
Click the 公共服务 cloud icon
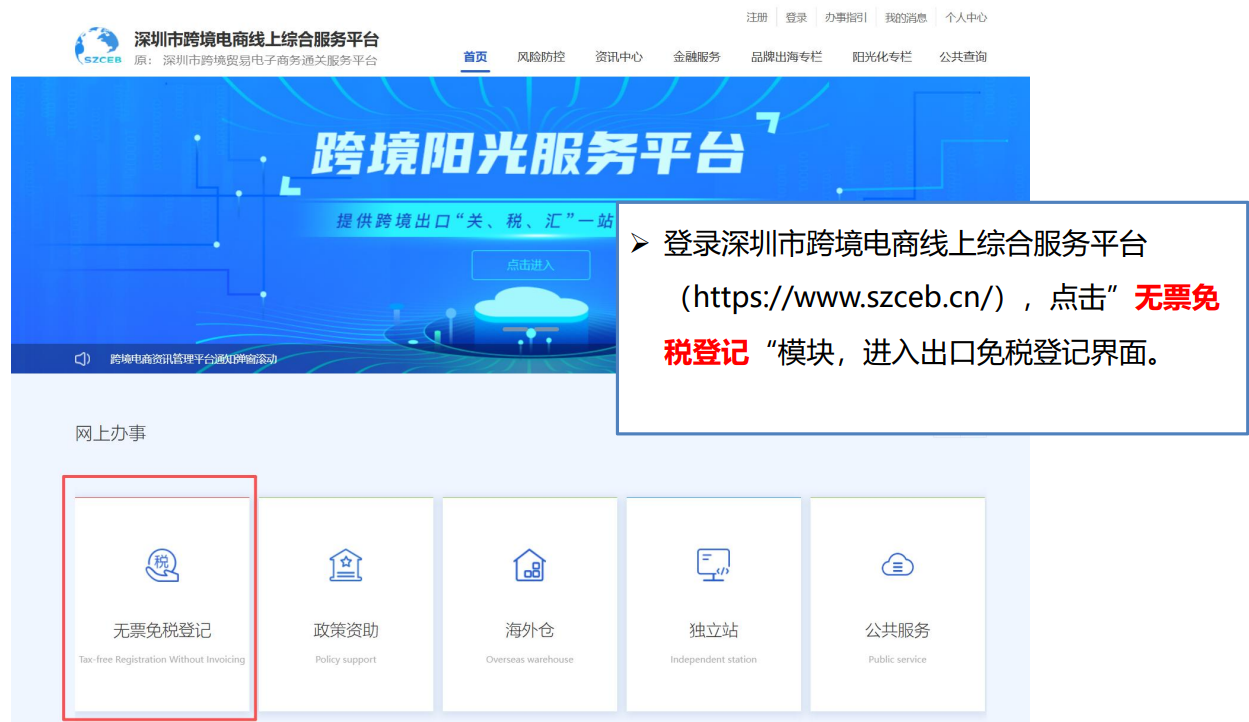point(897,563)
